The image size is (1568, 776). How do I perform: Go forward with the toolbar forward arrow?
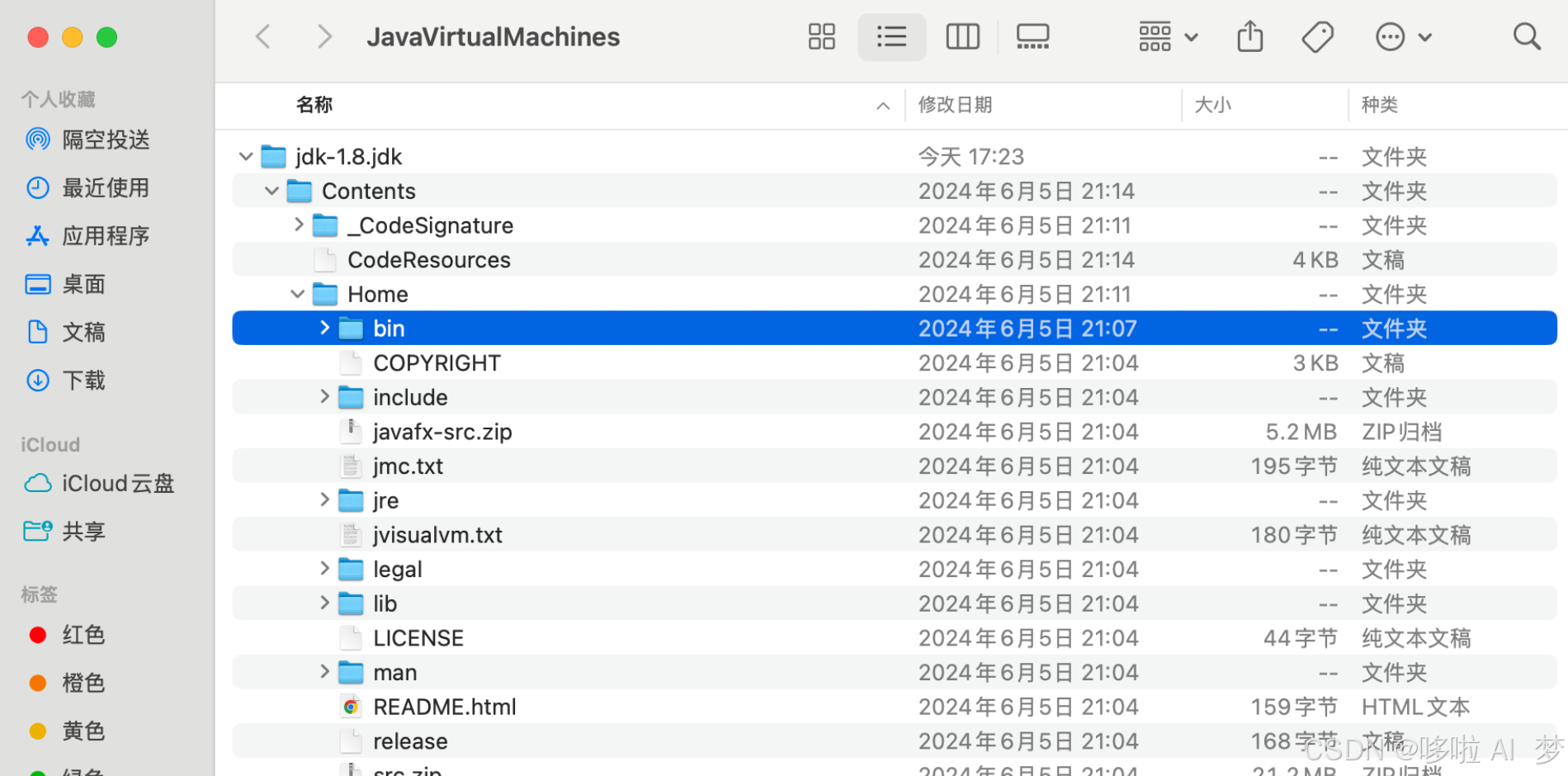coord(324,36)
